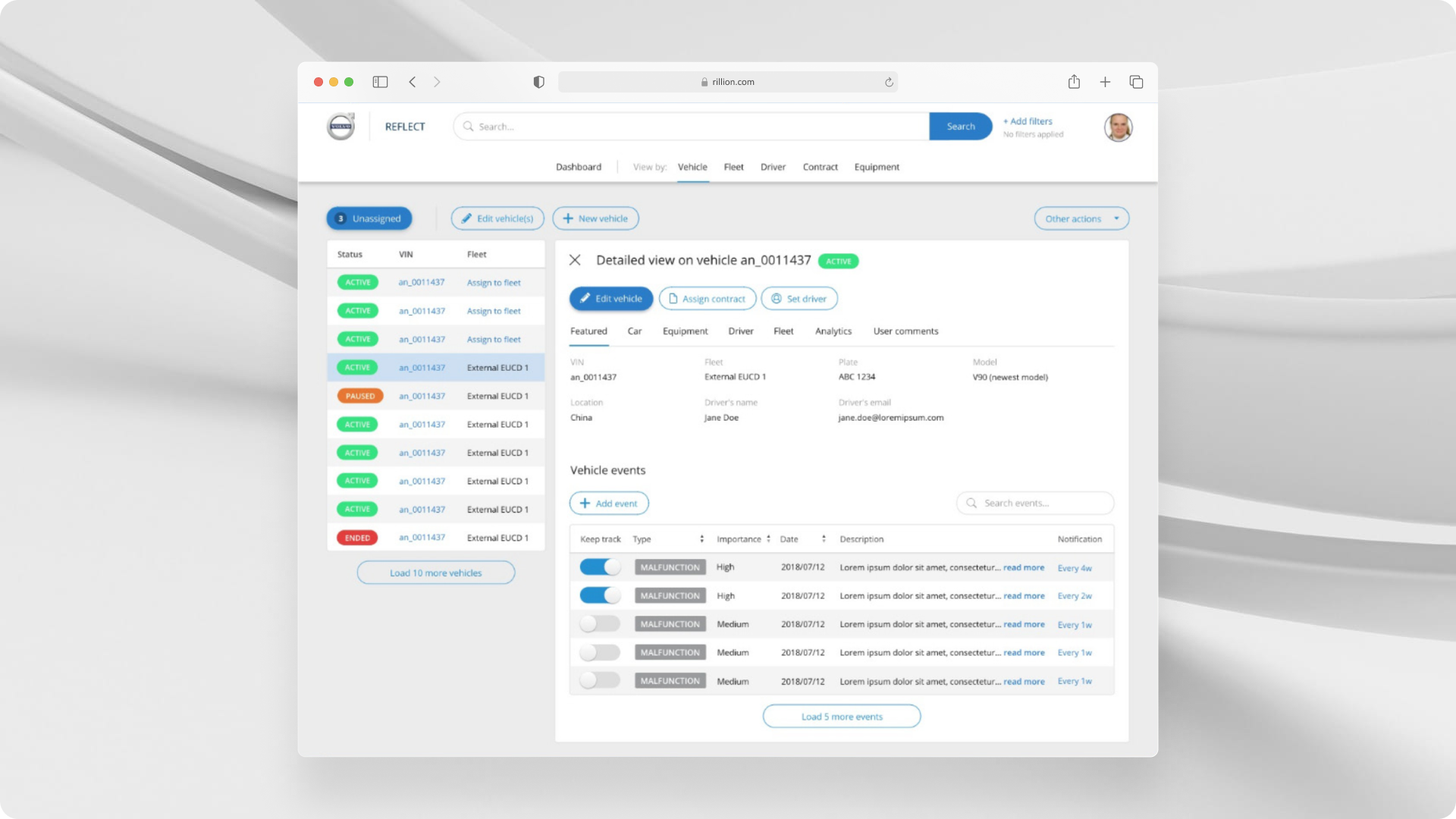Image resolution: width=1456 pixels, height=819 pixels.
Task: Switch to the Analytics tab
Action: pos(833,331)
